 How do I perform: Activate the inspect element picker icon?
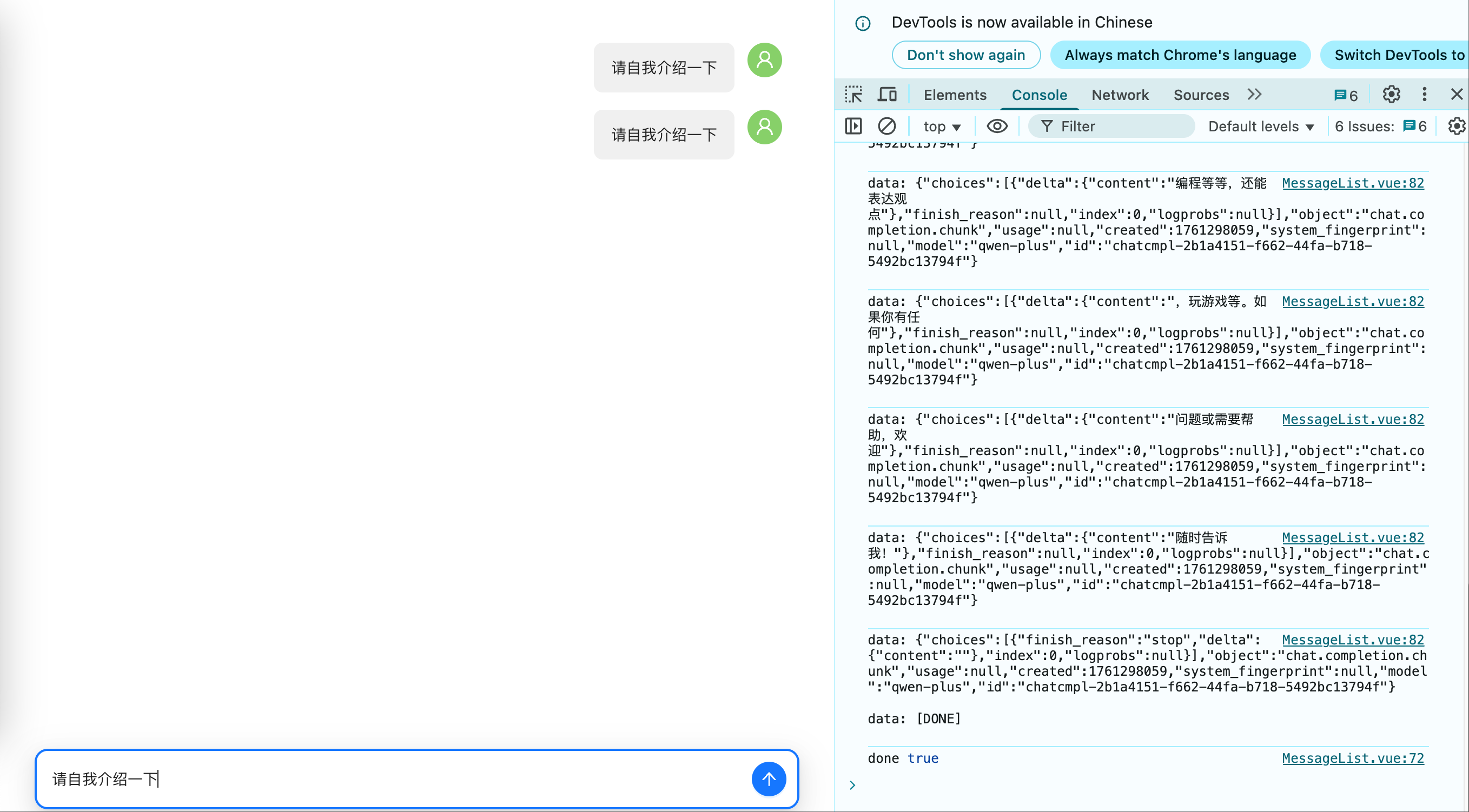[x=853, y=95]
